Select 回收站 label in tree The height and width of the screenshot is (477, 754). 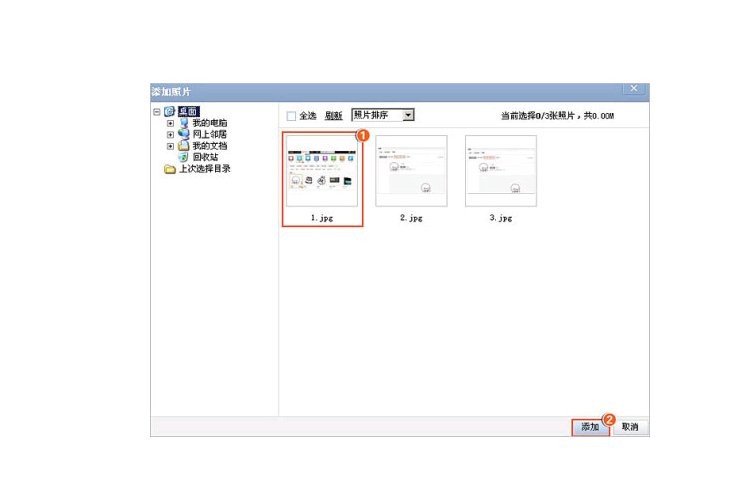click(205, 157)
